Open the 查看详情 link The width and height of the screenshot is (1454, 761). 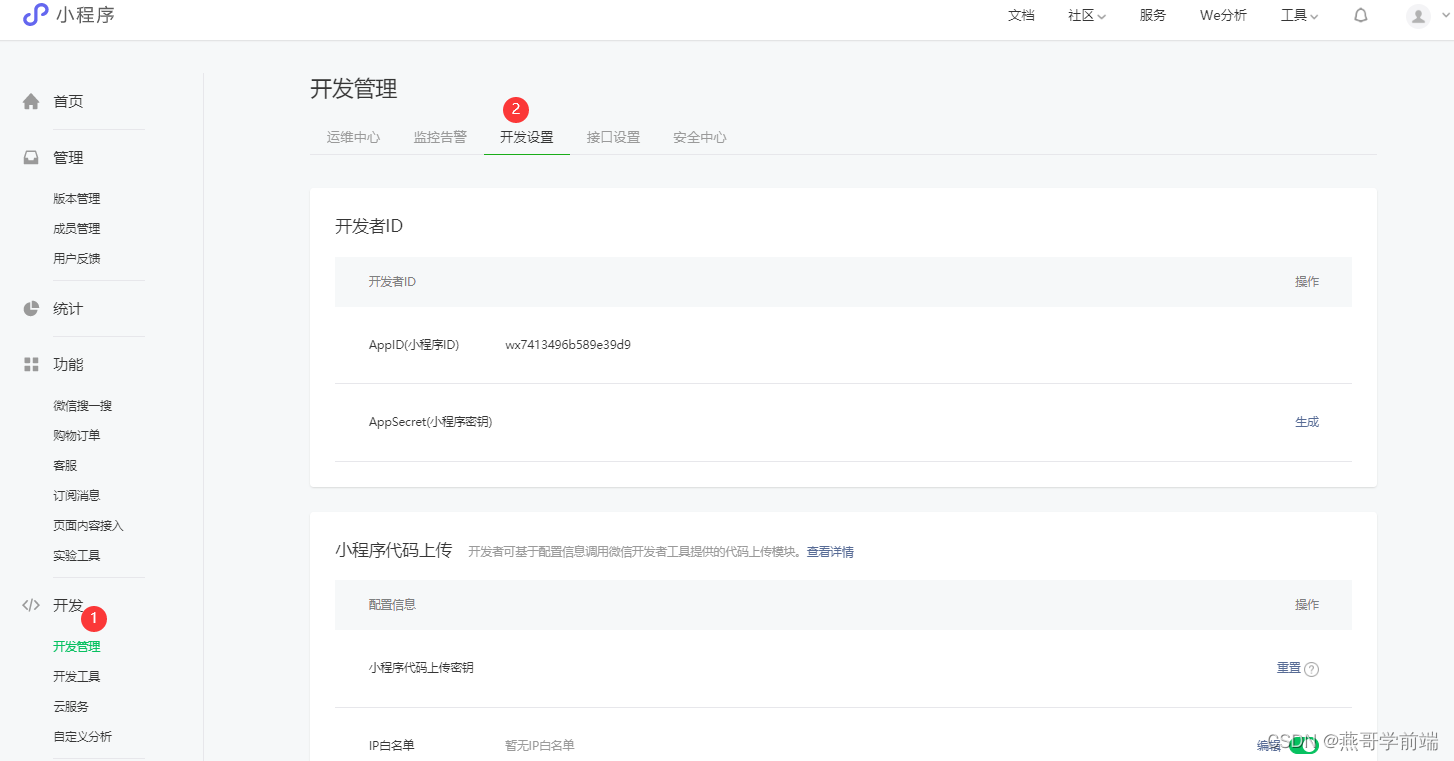click(x=830, y=552)
